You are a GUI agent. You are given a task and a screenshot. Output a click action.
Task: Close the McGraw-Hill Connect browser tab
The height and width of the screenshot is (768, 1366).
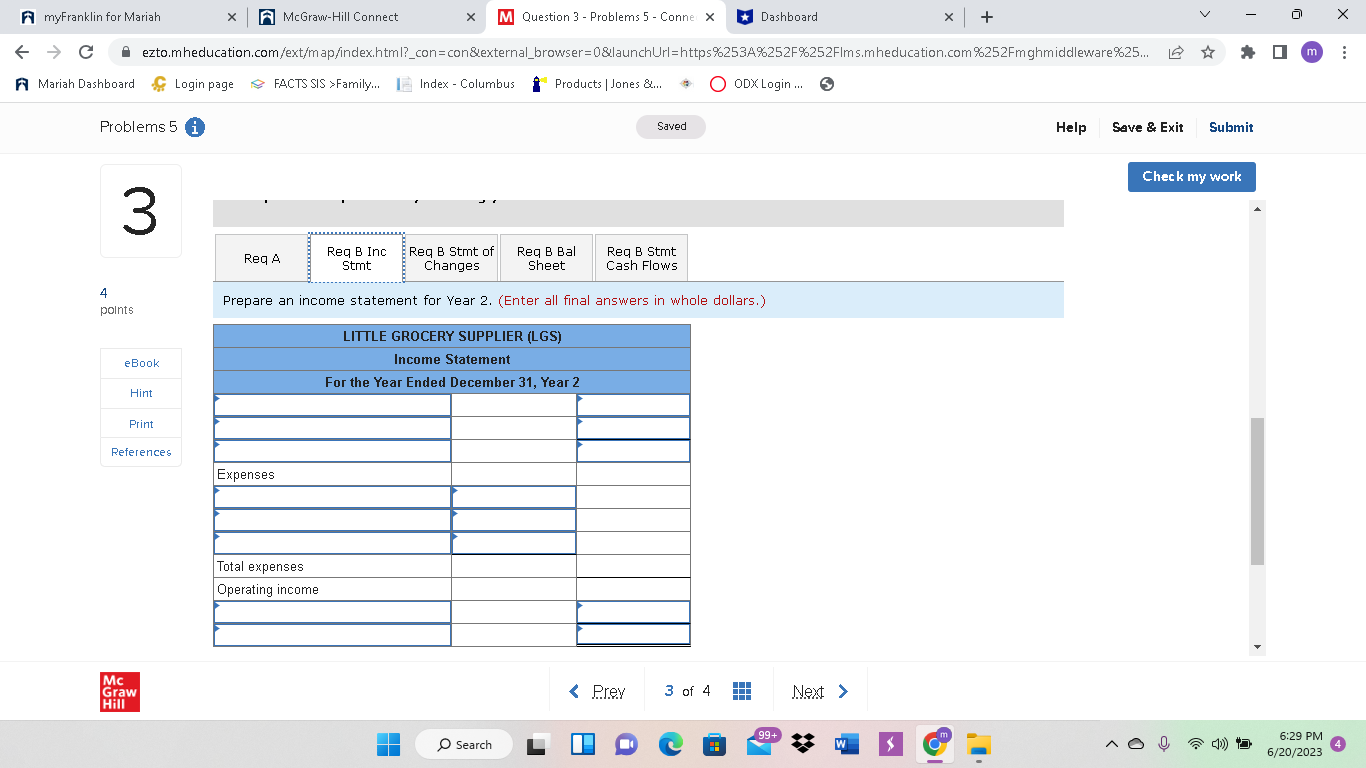point(470,17)
